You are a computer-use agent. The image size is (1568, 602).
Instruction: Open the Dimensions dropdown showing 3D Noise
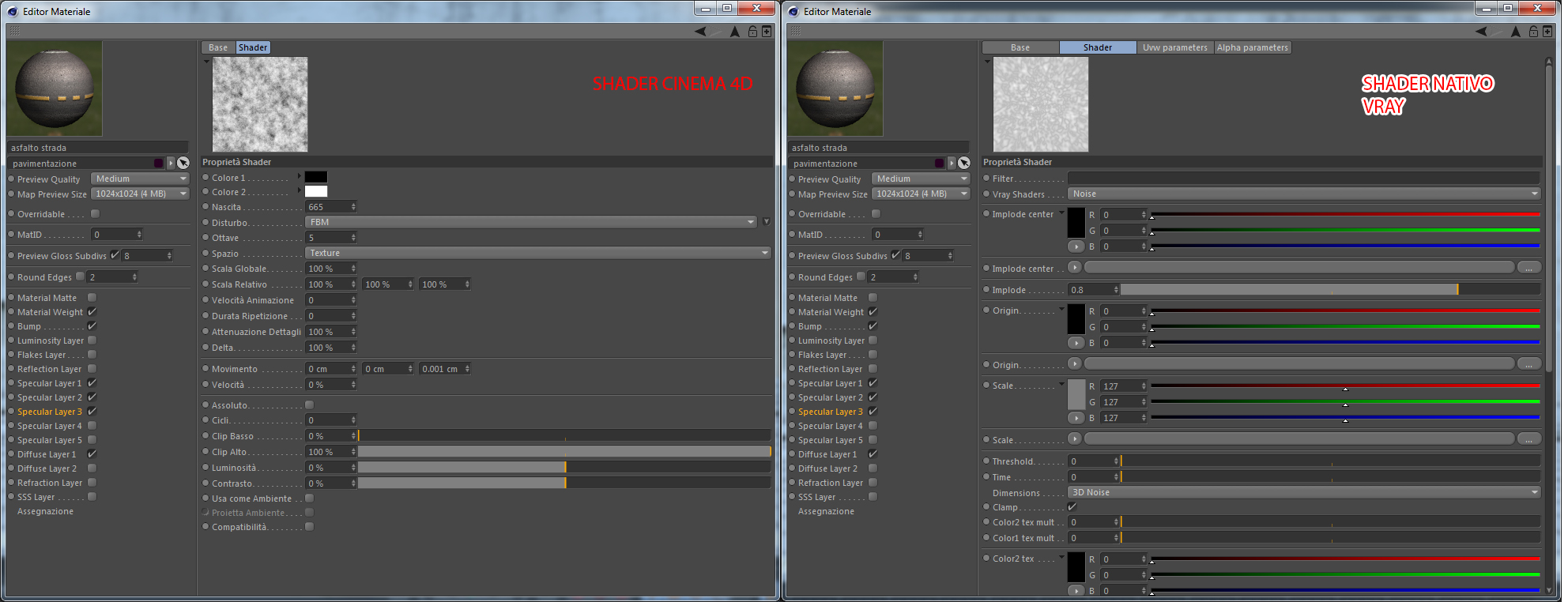coord(1304,492)
